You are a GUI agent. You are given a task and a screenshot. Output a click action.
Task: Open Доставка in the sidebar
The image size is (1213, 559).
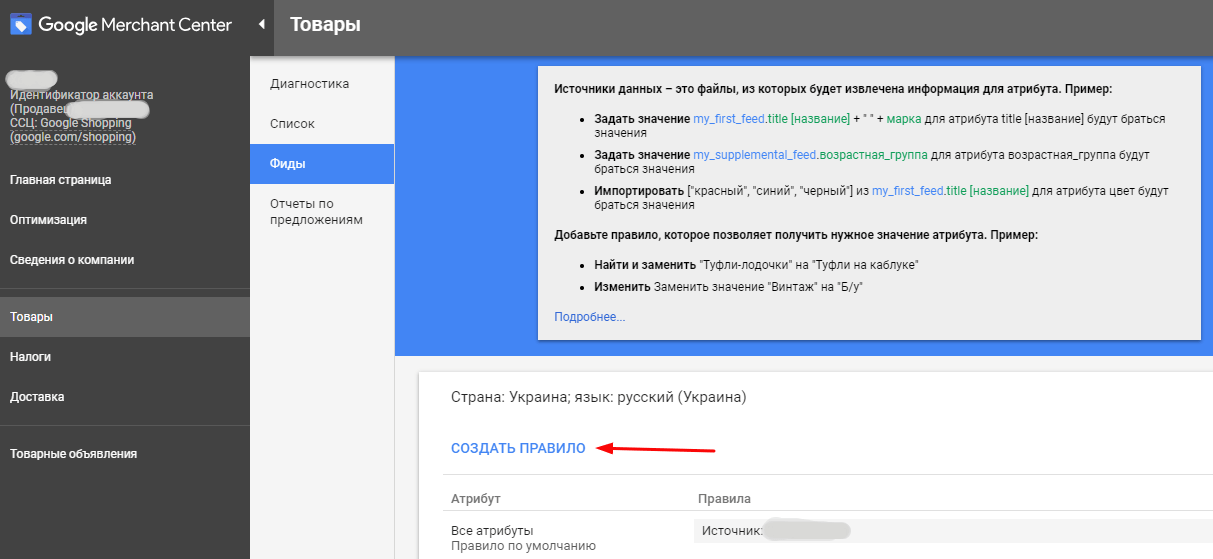[37, 397]
